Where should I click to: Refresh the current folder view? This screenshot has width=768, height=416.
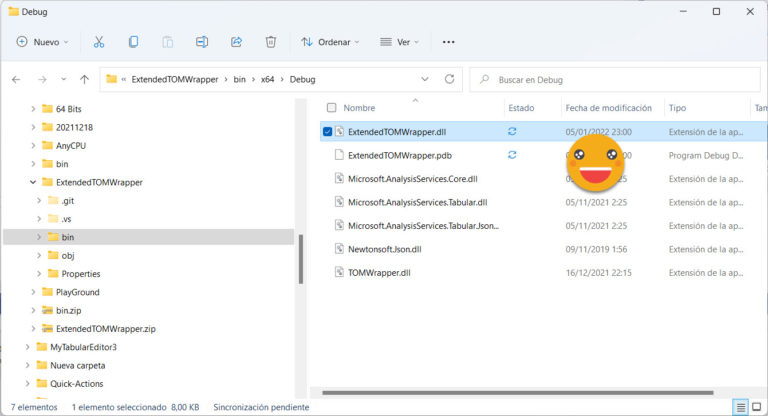(449, 79)
